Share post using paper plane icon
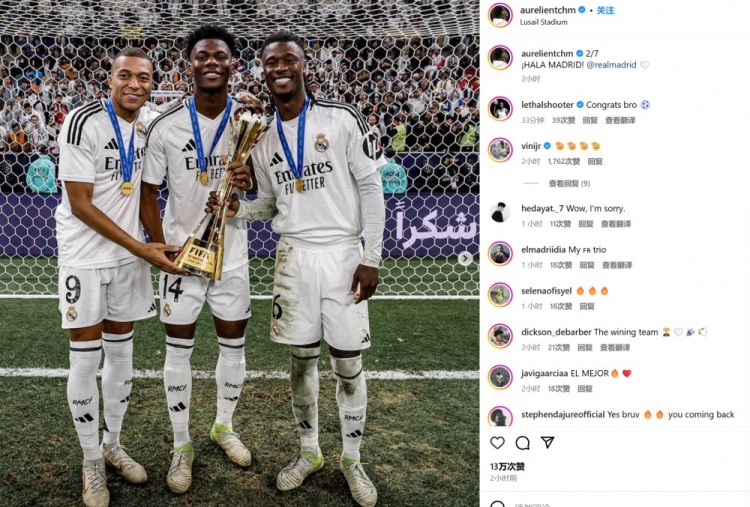This screenshot has height=507, width=750. pos(547,442)
